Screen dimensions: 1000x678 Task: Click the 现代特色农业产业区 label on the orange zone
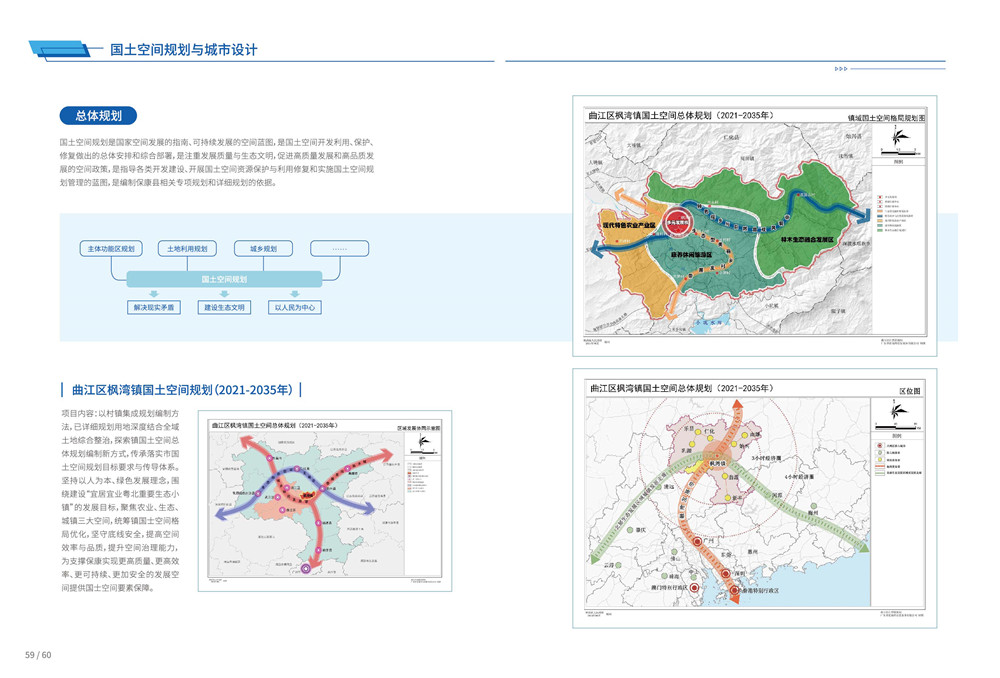[629, 225]
